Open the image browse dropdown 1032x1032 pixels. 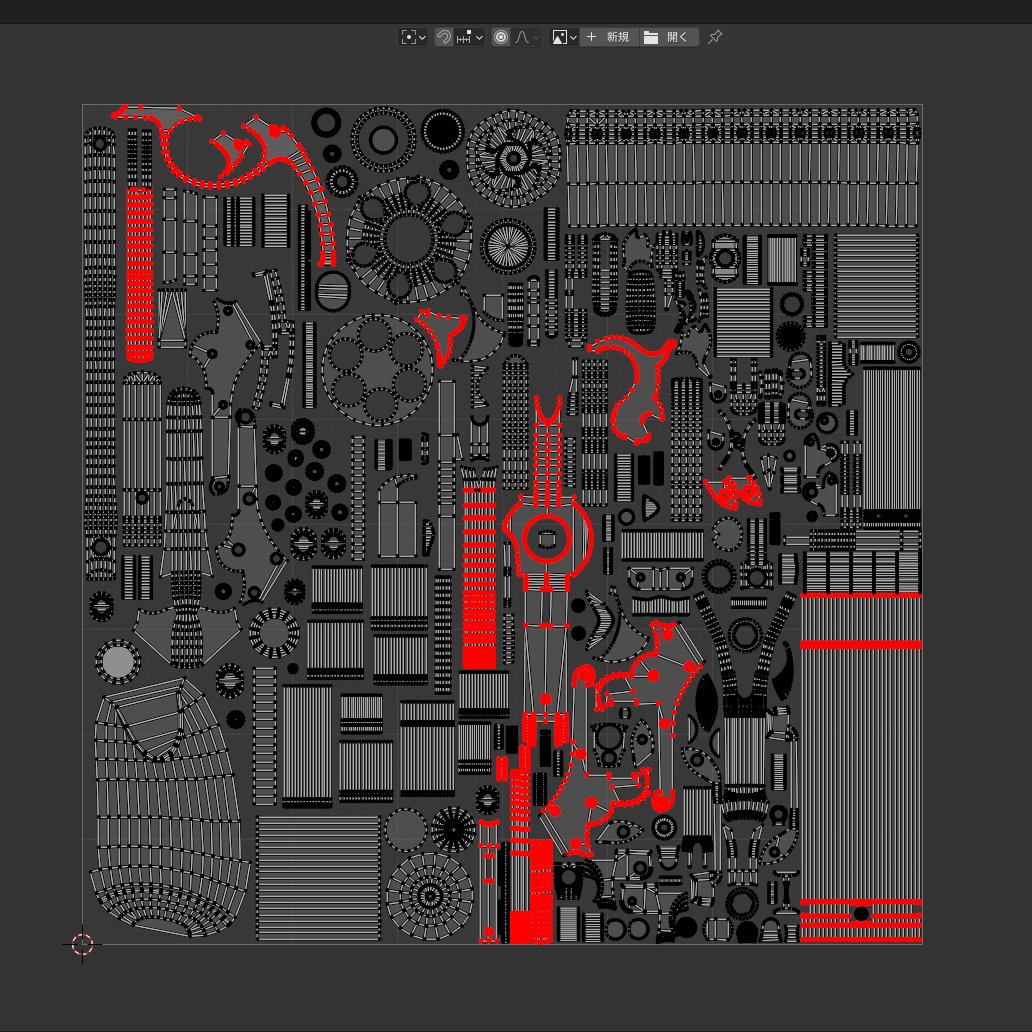(564, 38)
